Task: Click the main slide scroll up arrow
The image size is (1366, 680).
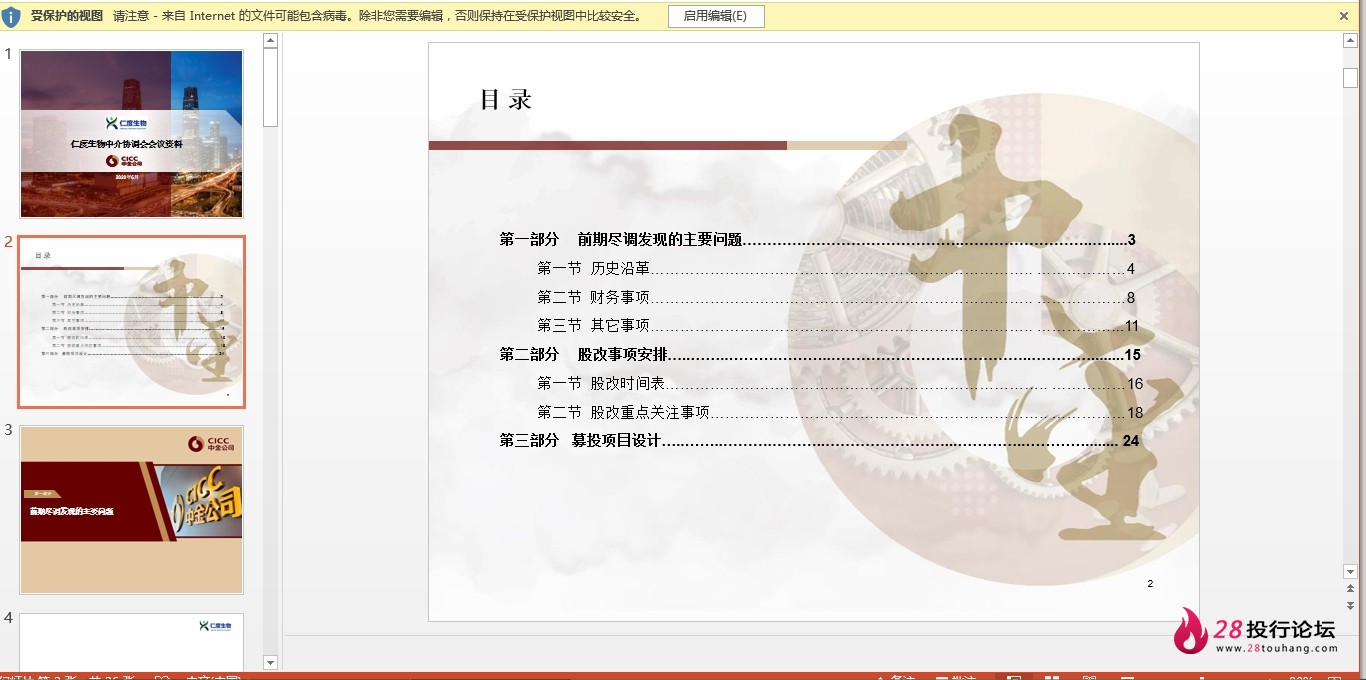Action: pyautogui.click(x=1351, y=40)
